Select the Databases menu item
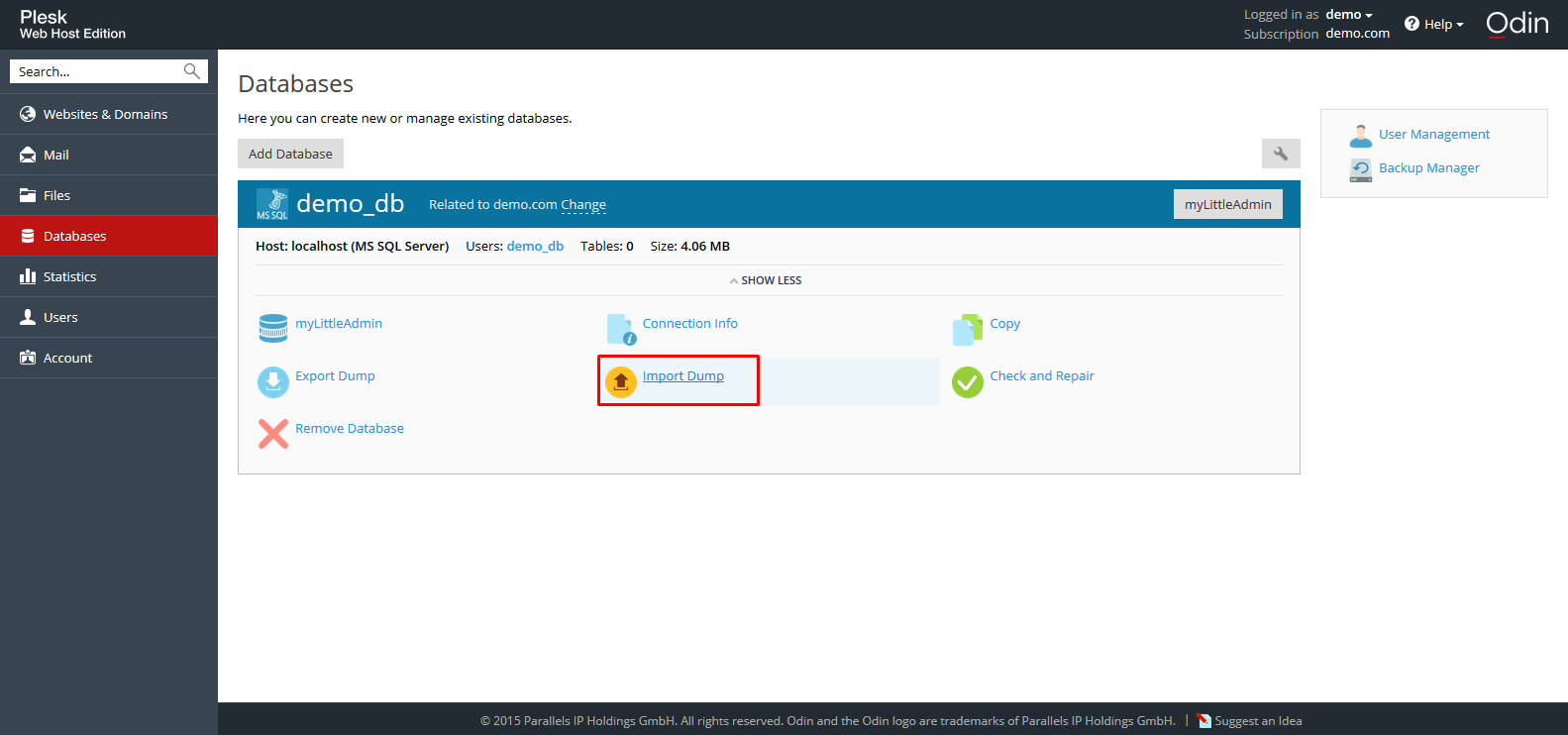1568x735 pixels. click(x=109, y=236)
